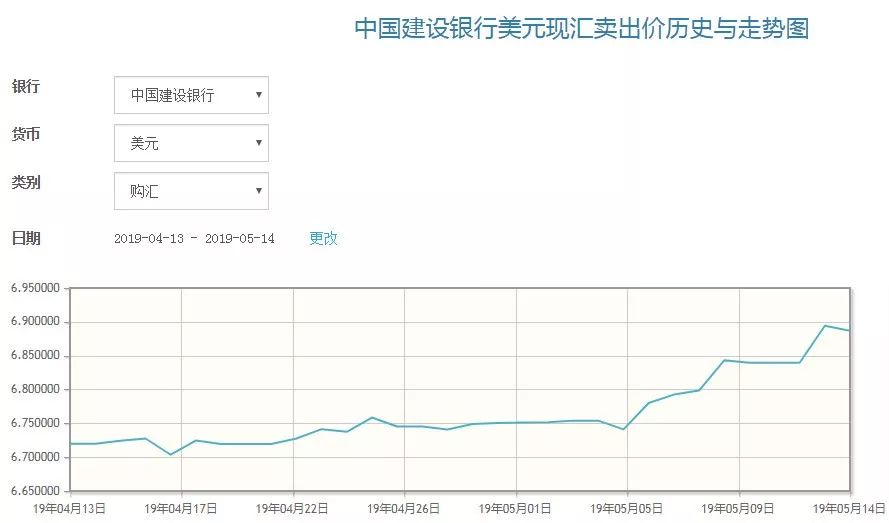This screenshot has width=889, height=523.
Task: Click the 6.950000 y-axis label
Action: pyautogui.click(x=35, y=288)
